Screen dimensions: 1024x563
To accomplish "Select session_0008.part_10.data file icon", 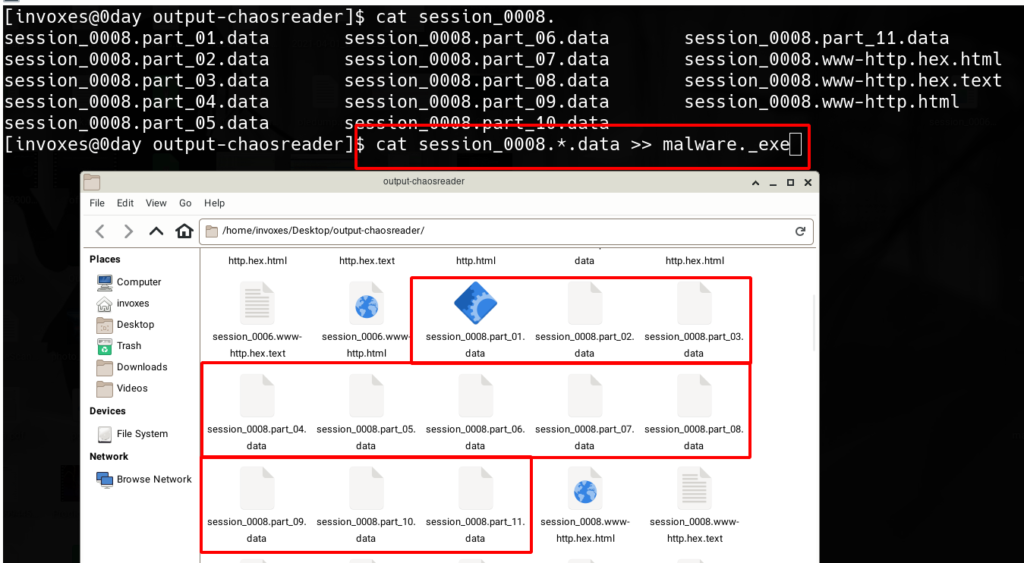I will point(366,489).
